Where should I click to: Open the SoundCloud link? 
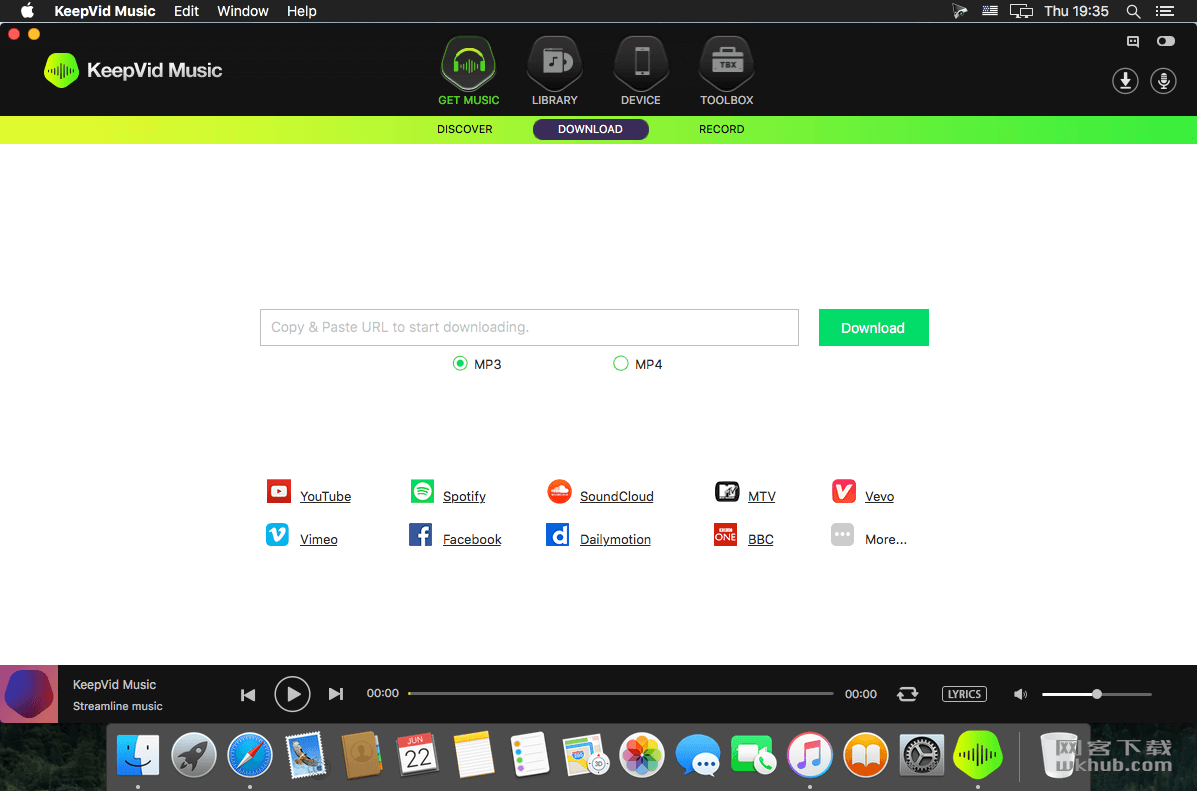pyautogui.click(x=617, y=496)
